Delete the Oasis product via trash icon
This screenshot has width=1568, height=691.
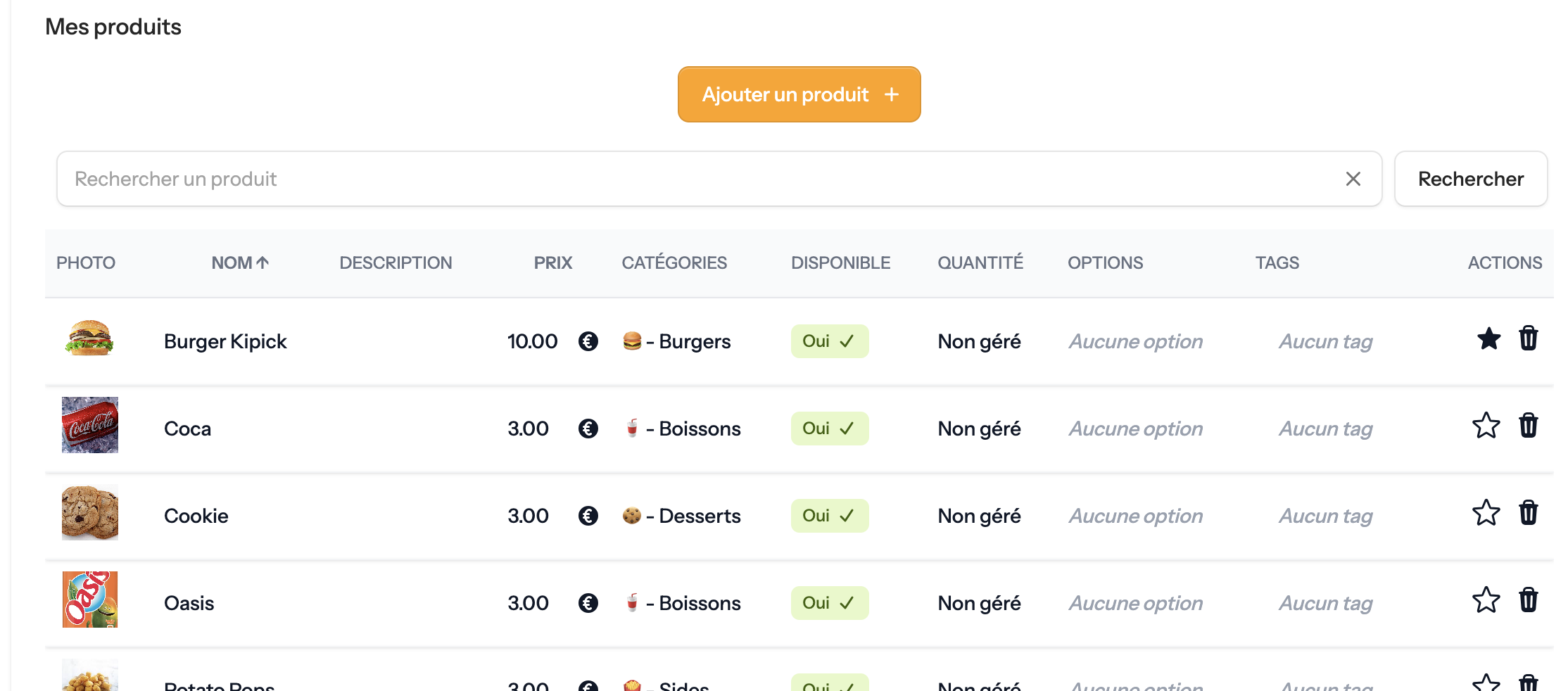pyautogui.click(x=1529, y=601)
